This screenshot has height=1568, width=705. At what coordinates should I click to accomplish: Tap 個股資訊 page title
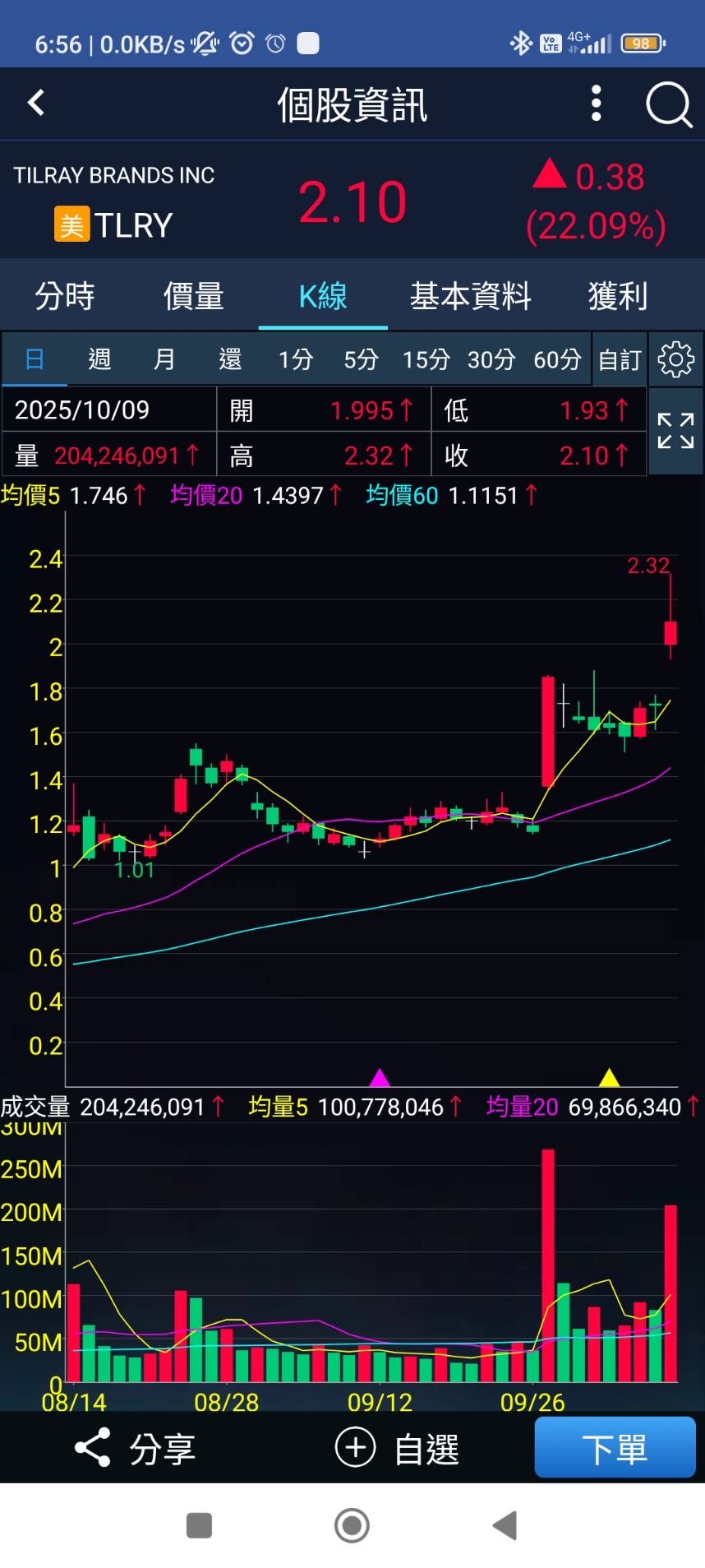[352, 105]
